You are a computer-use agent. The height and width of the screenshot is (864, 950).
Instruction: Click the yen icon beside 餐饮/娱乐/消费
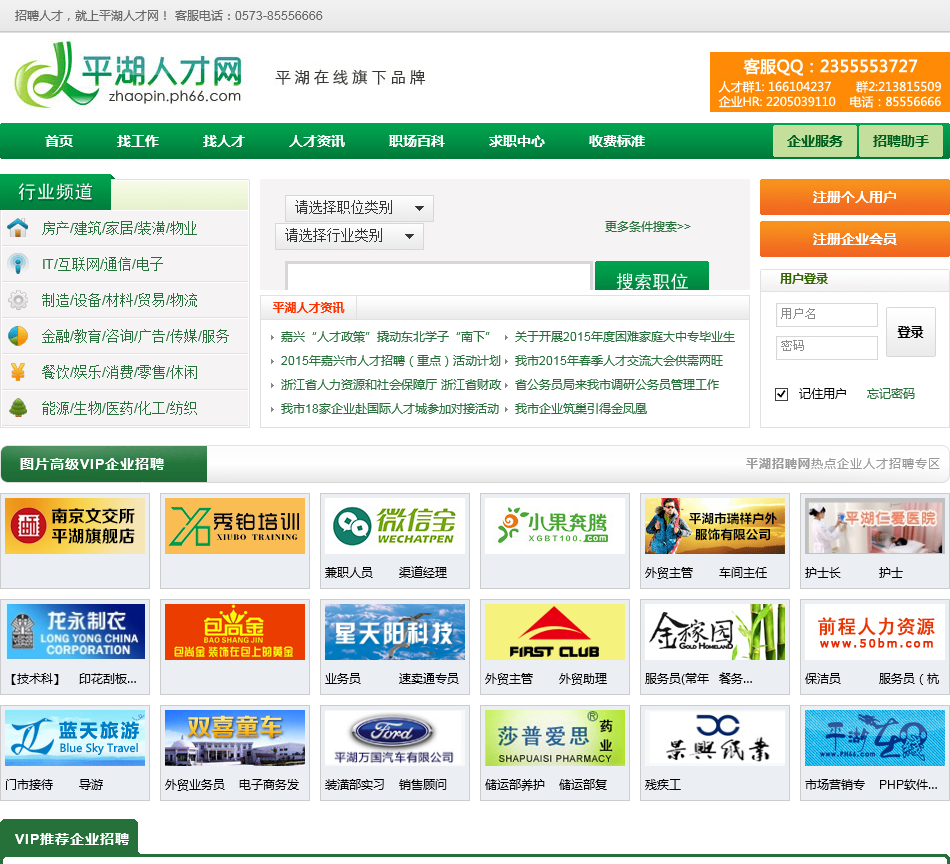pos(18,372)
